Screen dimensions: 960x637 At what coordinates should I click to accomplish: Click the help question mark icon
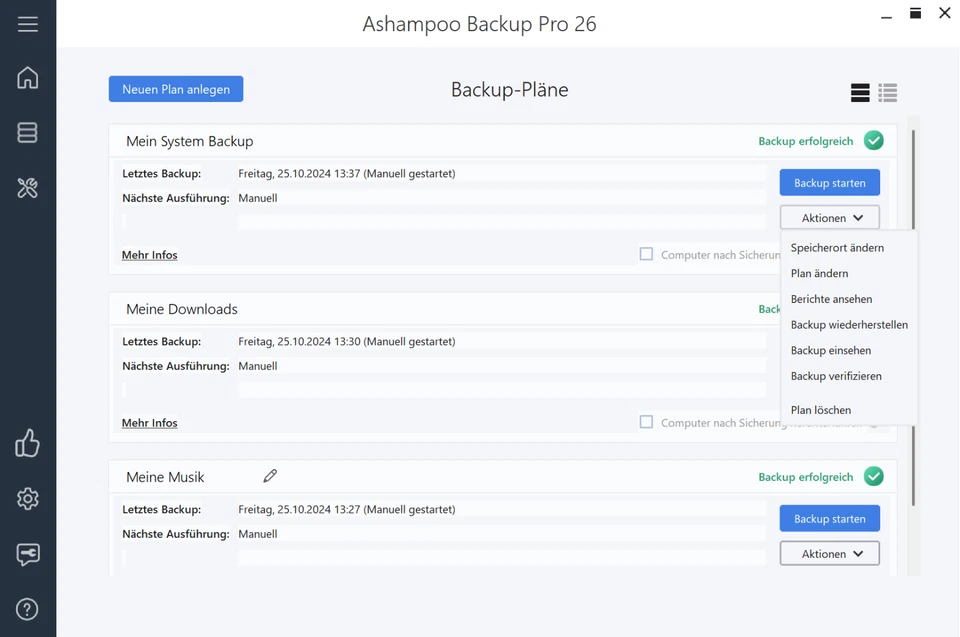(27, 608)
